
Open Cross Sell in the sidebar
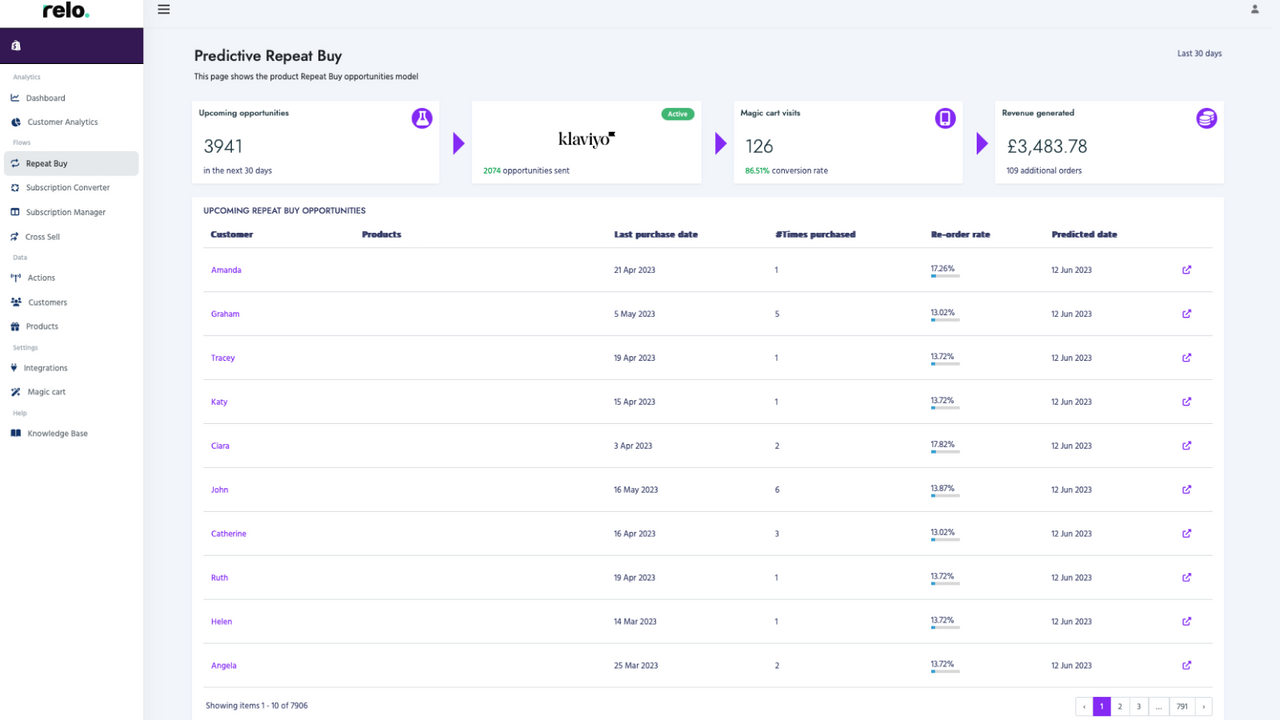pyautogui.click(x=43, y=237)
